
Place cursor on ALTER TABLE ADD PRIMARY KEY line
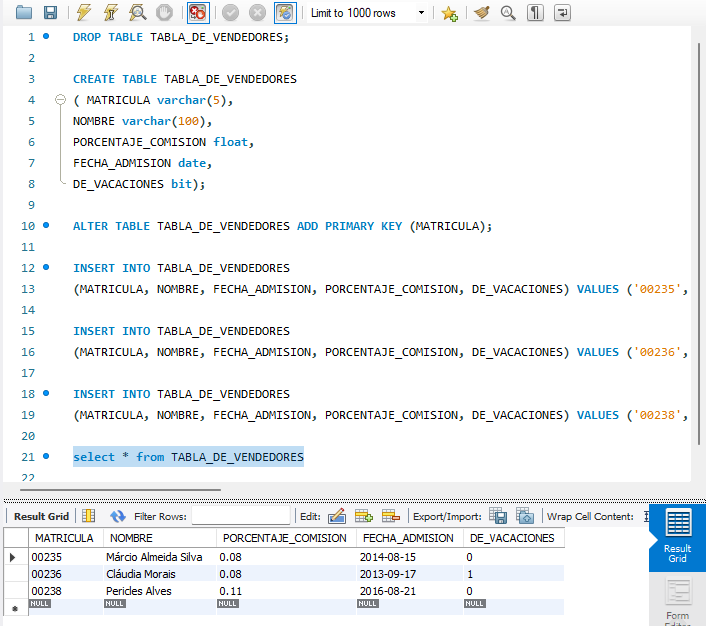(x=282, y=226)
